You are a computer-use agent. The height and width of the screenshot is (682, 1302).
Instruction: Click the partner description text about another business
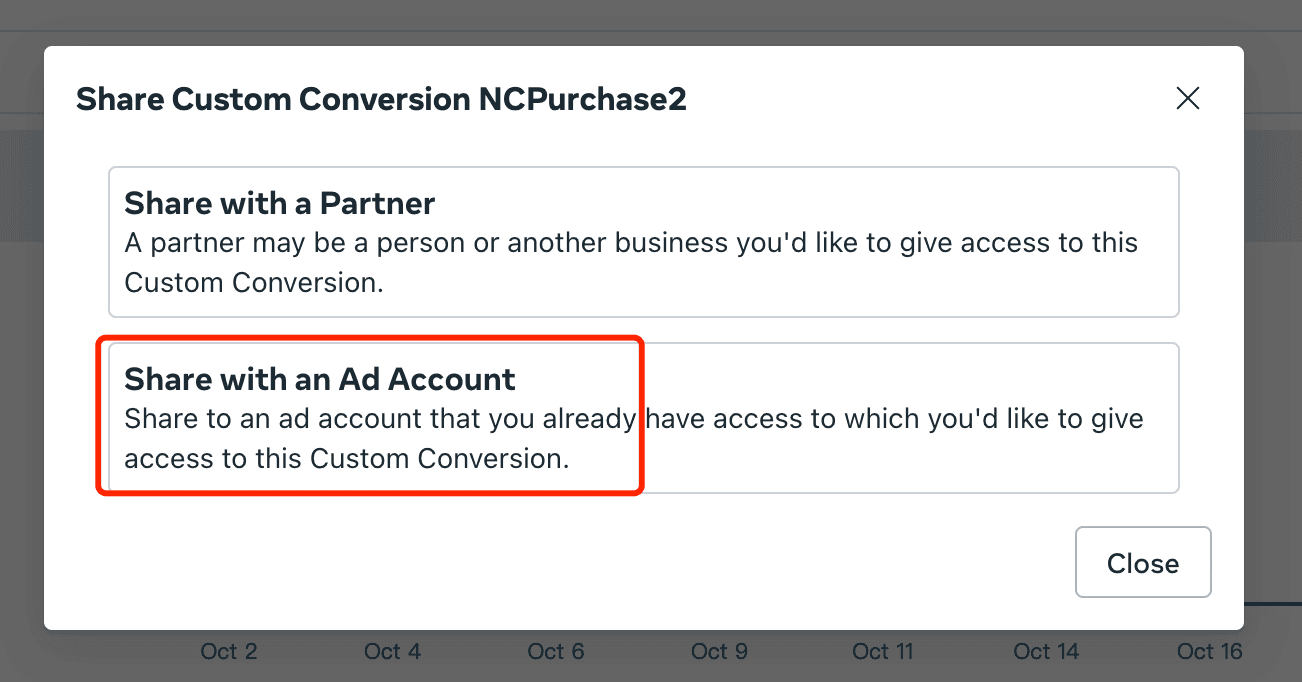click(630, 243)
